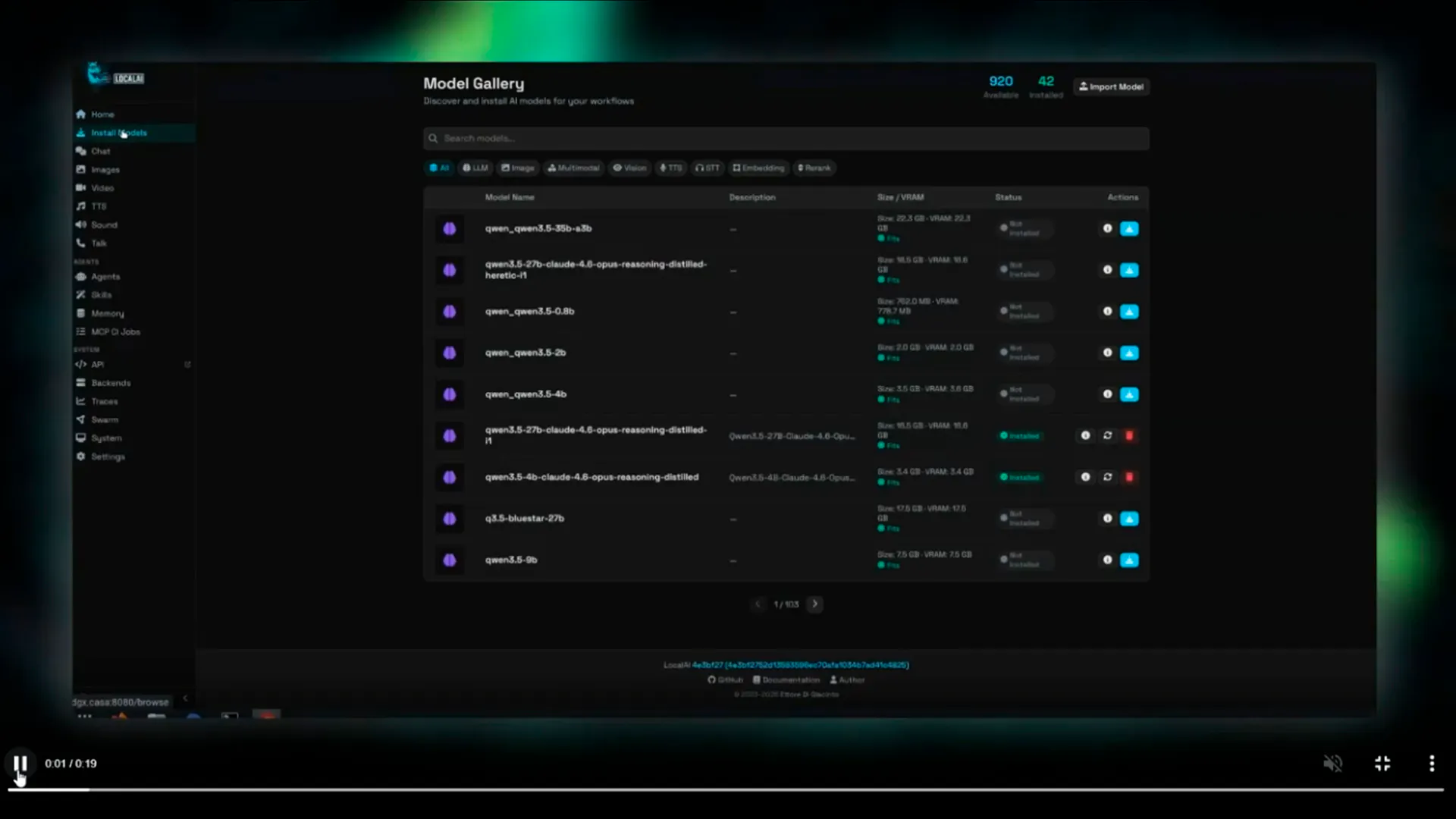Click the LocalAI logo
Screen dimensions: 1456x819
[x=115, y=75]
